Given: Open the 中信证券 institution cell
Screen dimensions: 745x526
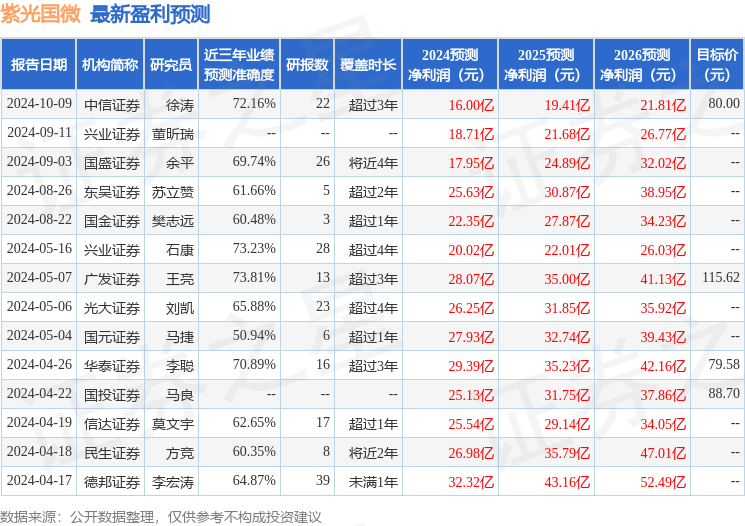Looking at the screenshot, I should click(111, 104).
